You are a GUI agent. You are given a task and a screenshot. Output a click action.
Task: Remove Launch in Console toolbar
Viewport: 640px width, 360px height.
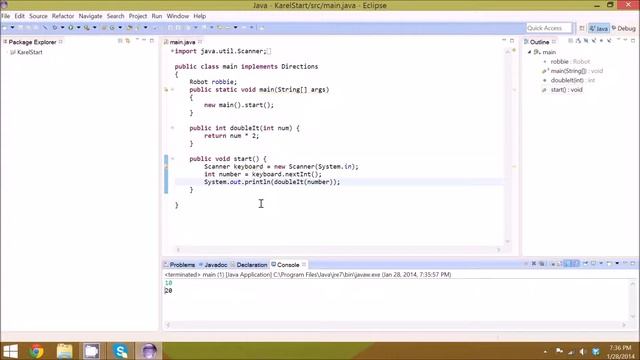coord(533,264)
